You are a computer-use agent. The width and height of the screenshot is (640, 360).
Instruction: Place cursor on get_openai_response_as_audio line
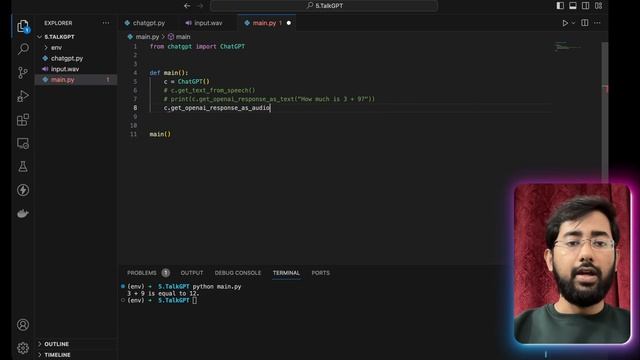tap(217, 108)
